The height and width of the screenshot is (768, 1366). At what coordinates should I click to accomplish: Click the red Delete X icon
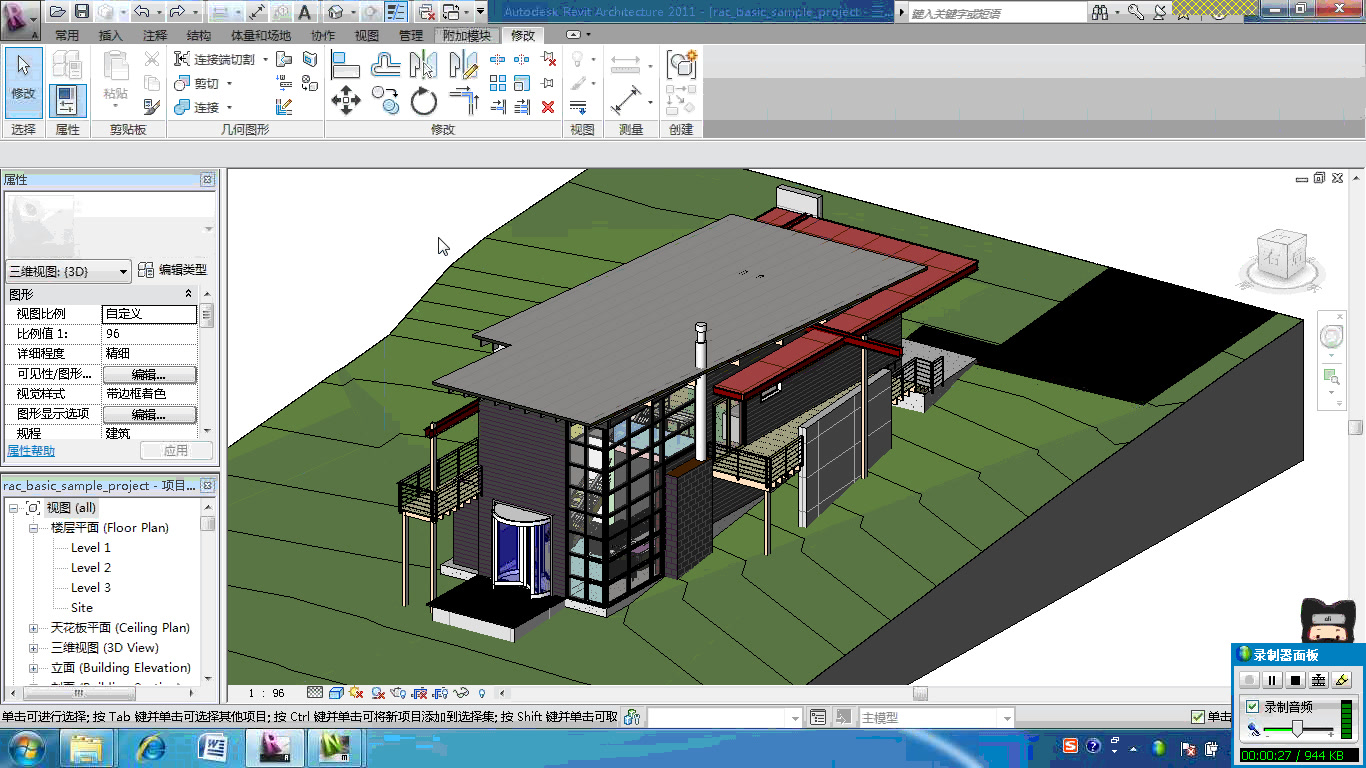coord(548,107)
